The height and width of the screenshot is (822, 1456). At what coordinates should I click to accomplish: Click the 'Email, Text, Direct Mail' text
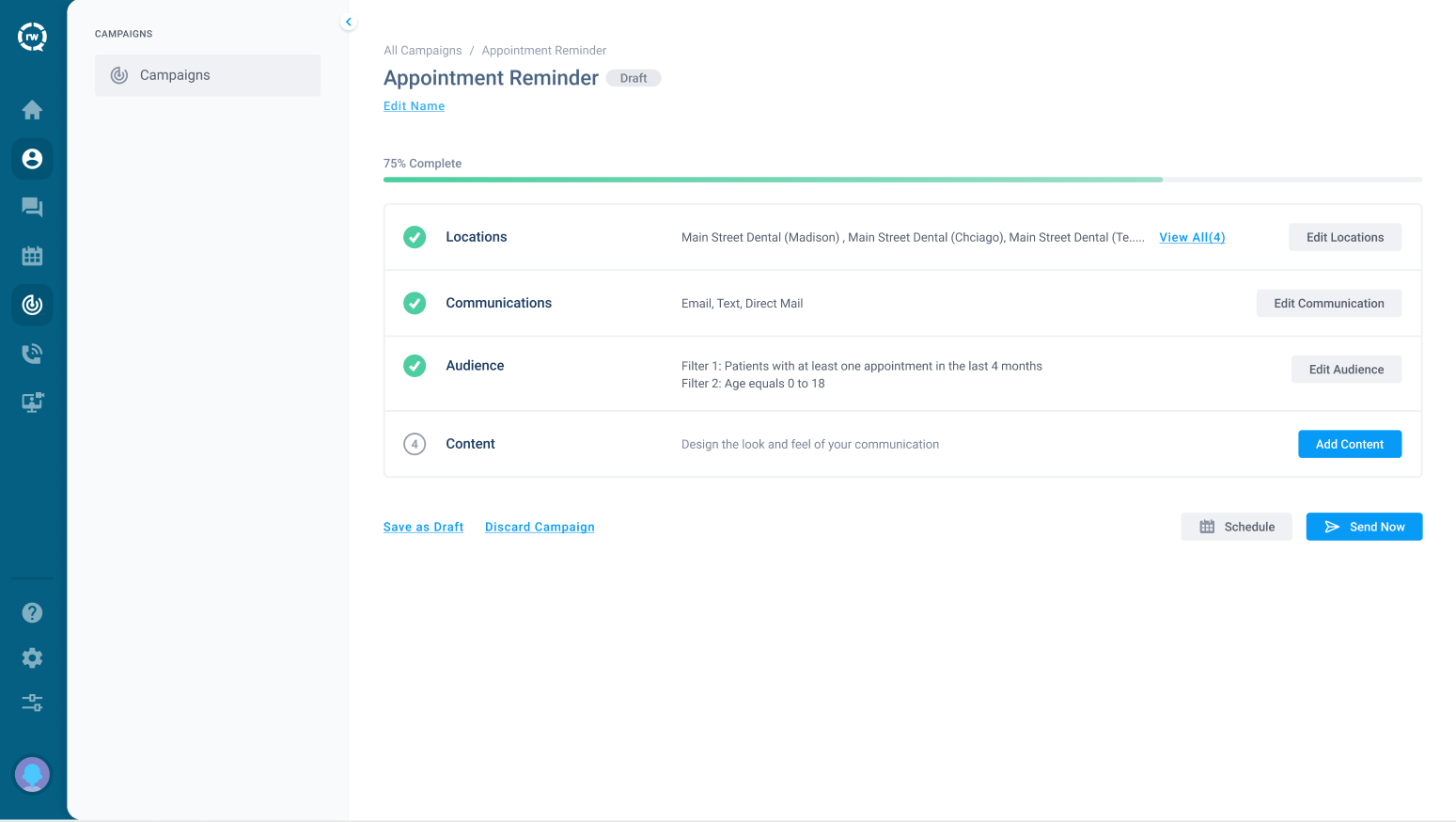coord(743,304)
